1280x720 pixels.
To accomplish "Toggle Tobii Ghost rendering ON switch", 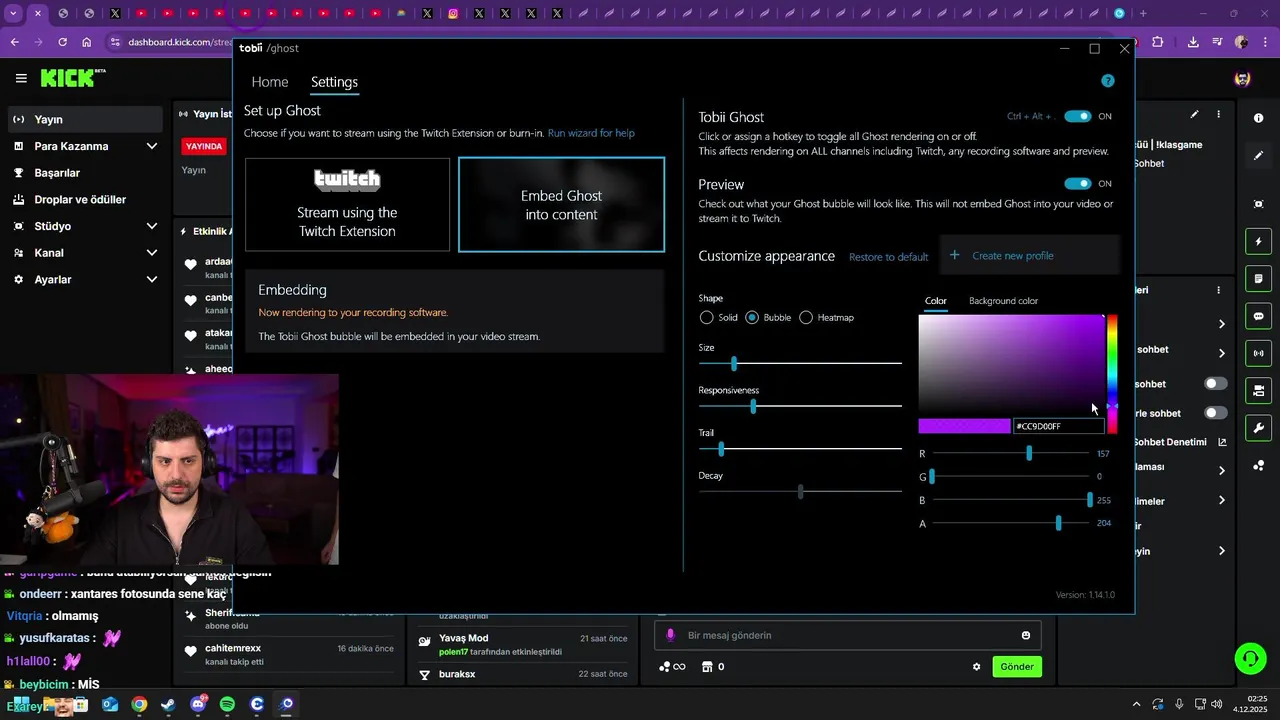I will pyautogui.click(x=1077, y=116).
